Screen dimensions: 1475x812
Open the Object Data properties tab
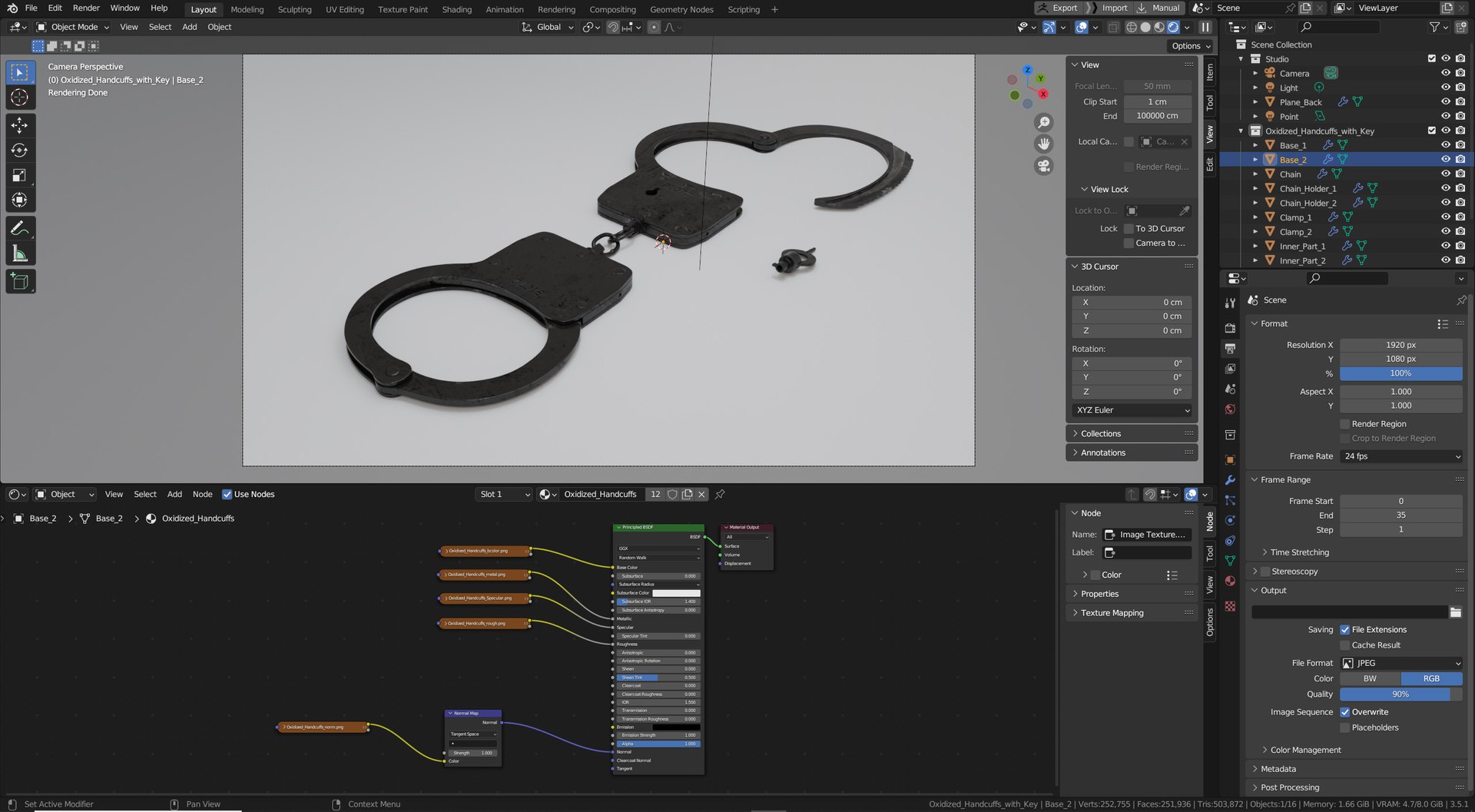pyautogui.click(x=1230, y=561)
